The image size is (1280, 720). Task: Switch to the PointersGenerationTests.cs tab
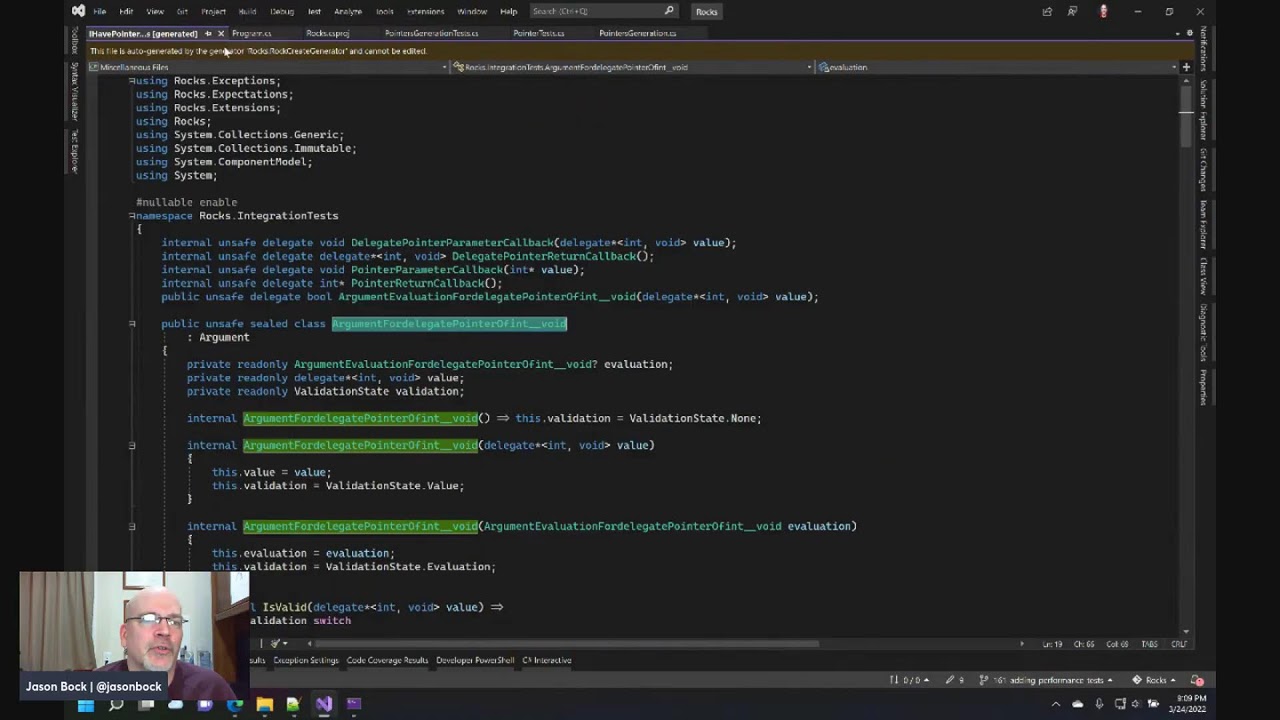[x=431, y=33]
